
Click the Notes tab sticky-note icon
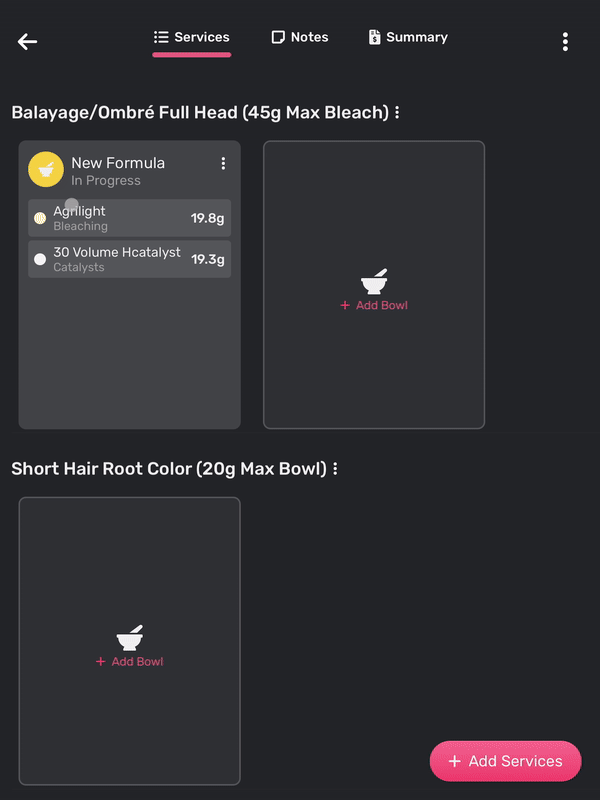[278, 37]
